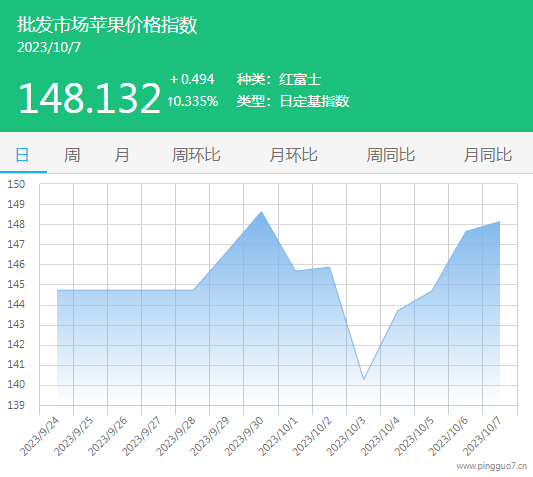Click the chart data point for 2023/10/4

(x=398, y=310)
